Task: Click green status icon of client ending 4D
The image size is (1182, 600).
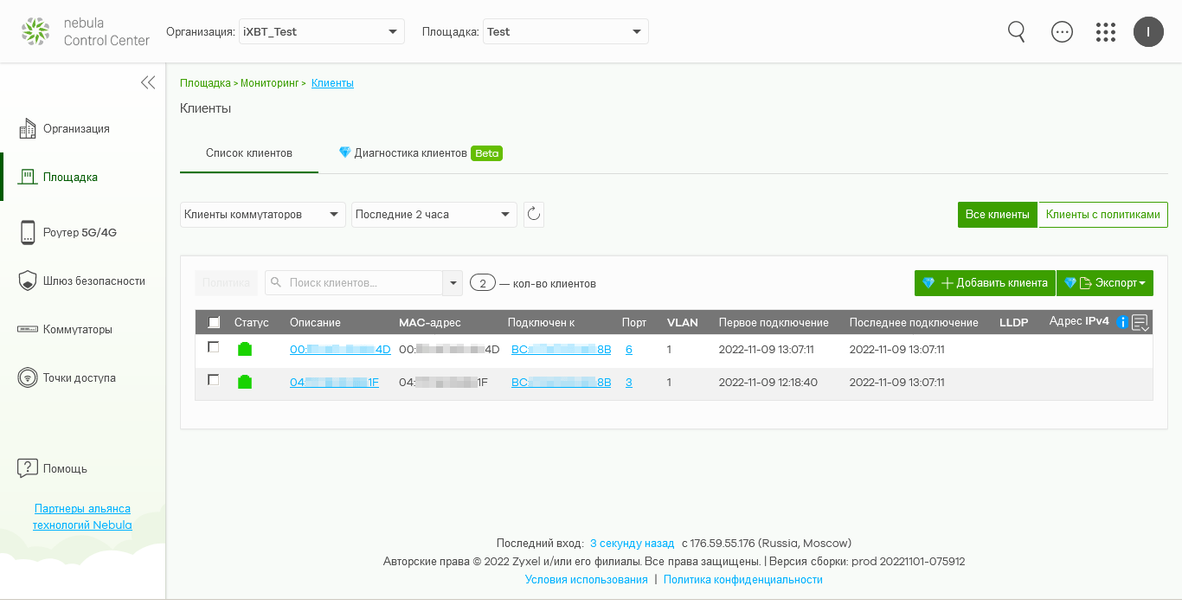Action: pyautogui.click(x=244, y=349)
